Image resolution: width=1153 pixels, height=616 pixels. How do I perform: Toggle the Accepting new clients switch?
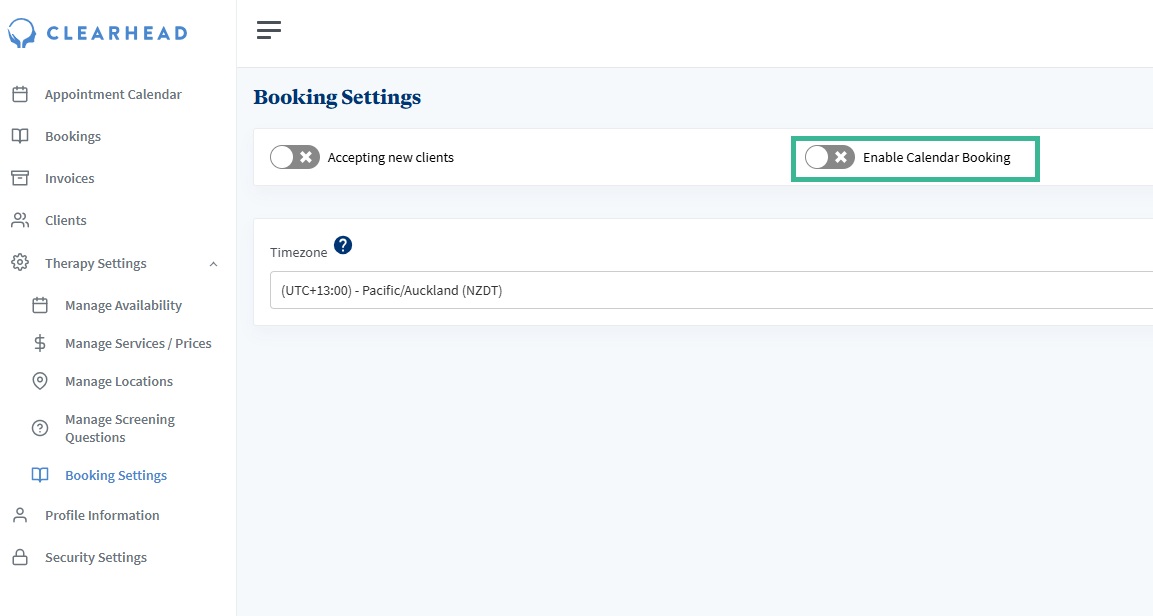click(x=295, y=157)
